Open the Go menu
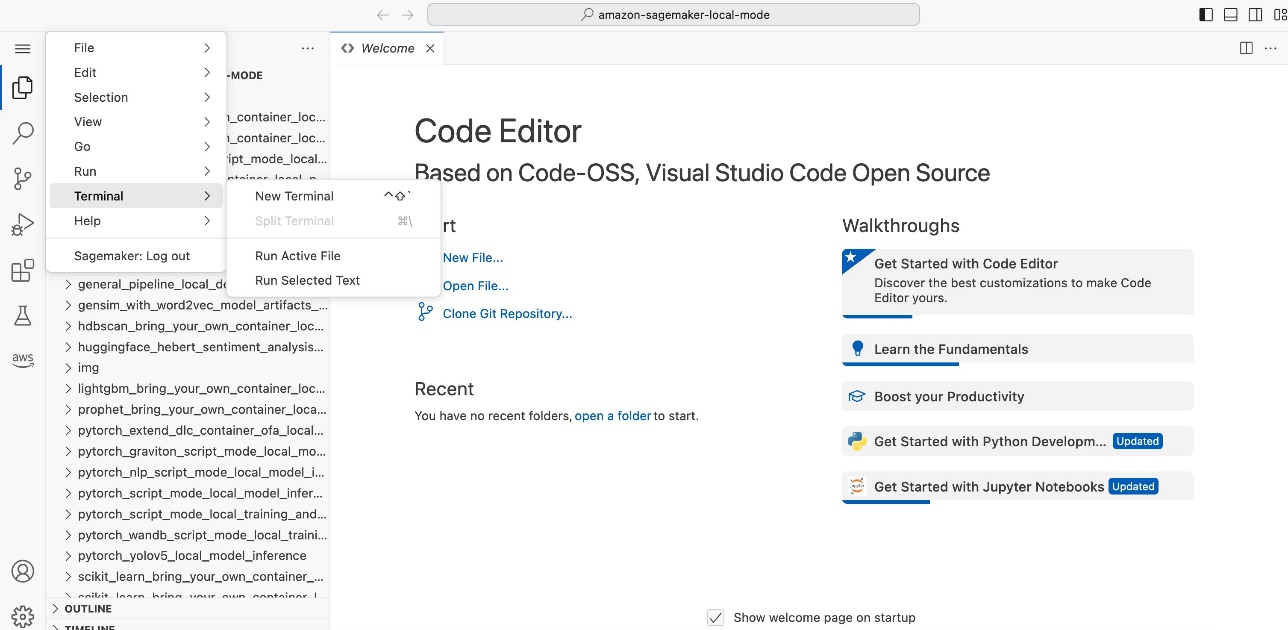This screenshot has height=630, width=1288. (x=136, y=147)
